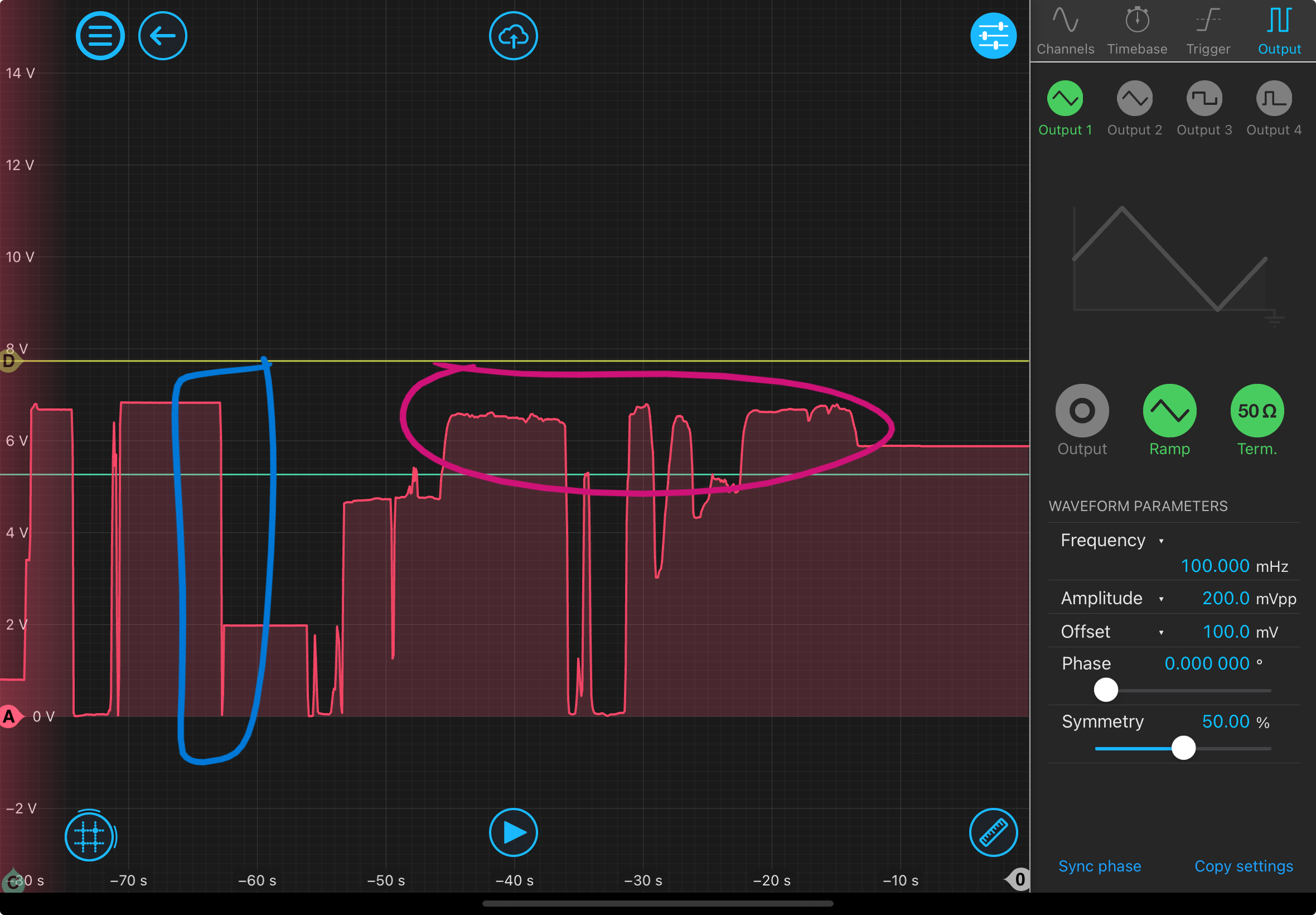Click the 14 V voltage axis label

(x=20, y=73)
